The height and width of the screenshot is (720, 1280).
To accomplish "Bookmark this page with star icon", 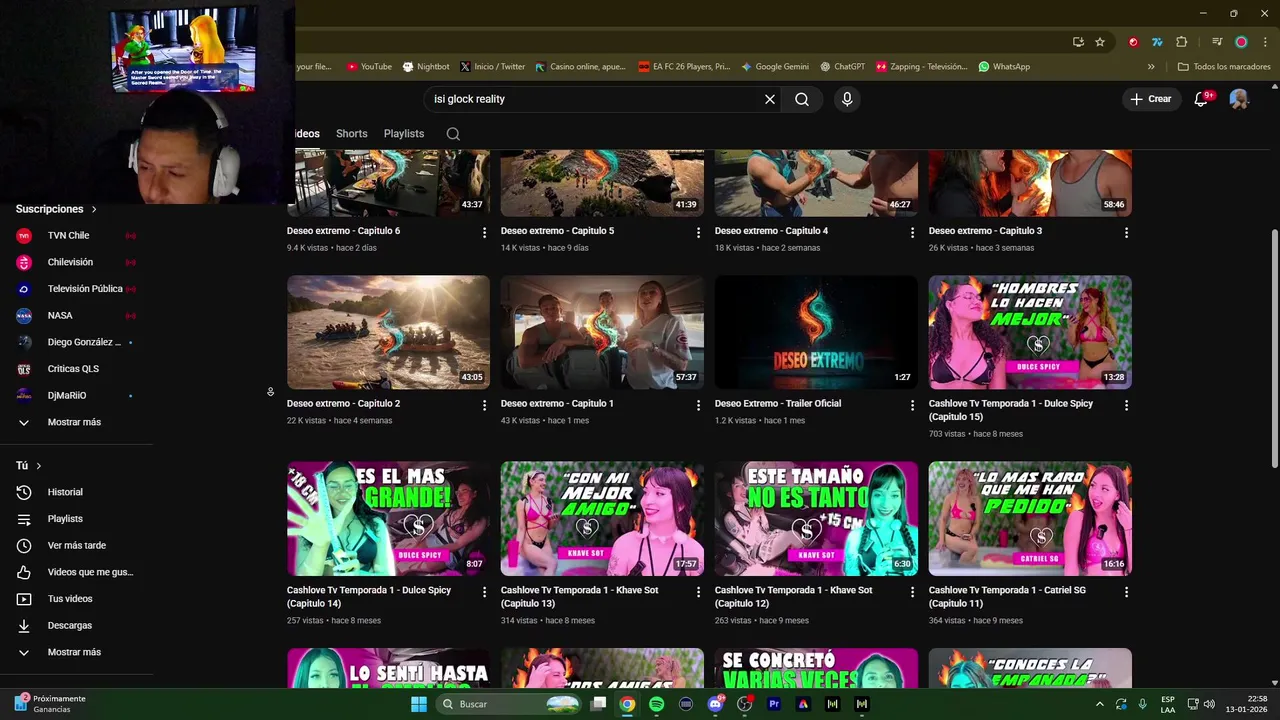I will click(x=1100, y=42).
